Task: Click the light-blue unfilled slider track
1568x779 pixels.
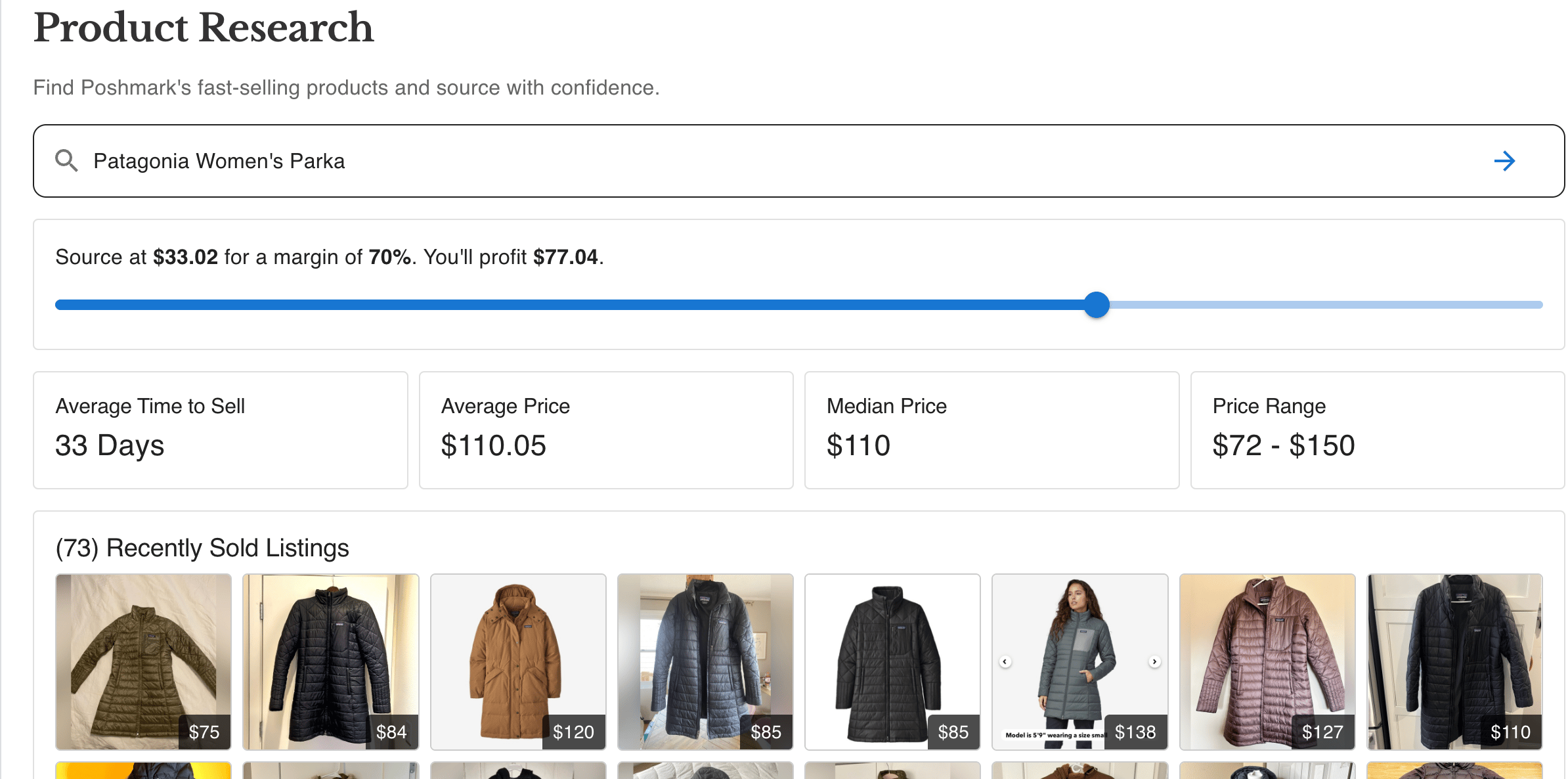Action: [1326, 305]
